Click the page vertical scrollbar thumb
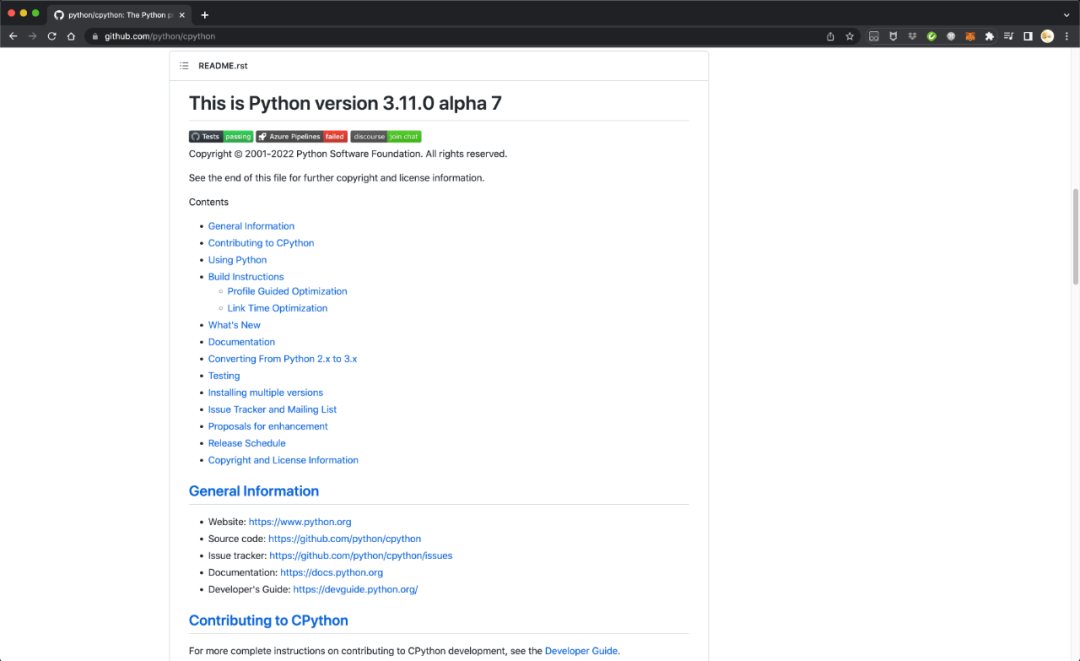1080x661 pixels. coord(1075,236)
